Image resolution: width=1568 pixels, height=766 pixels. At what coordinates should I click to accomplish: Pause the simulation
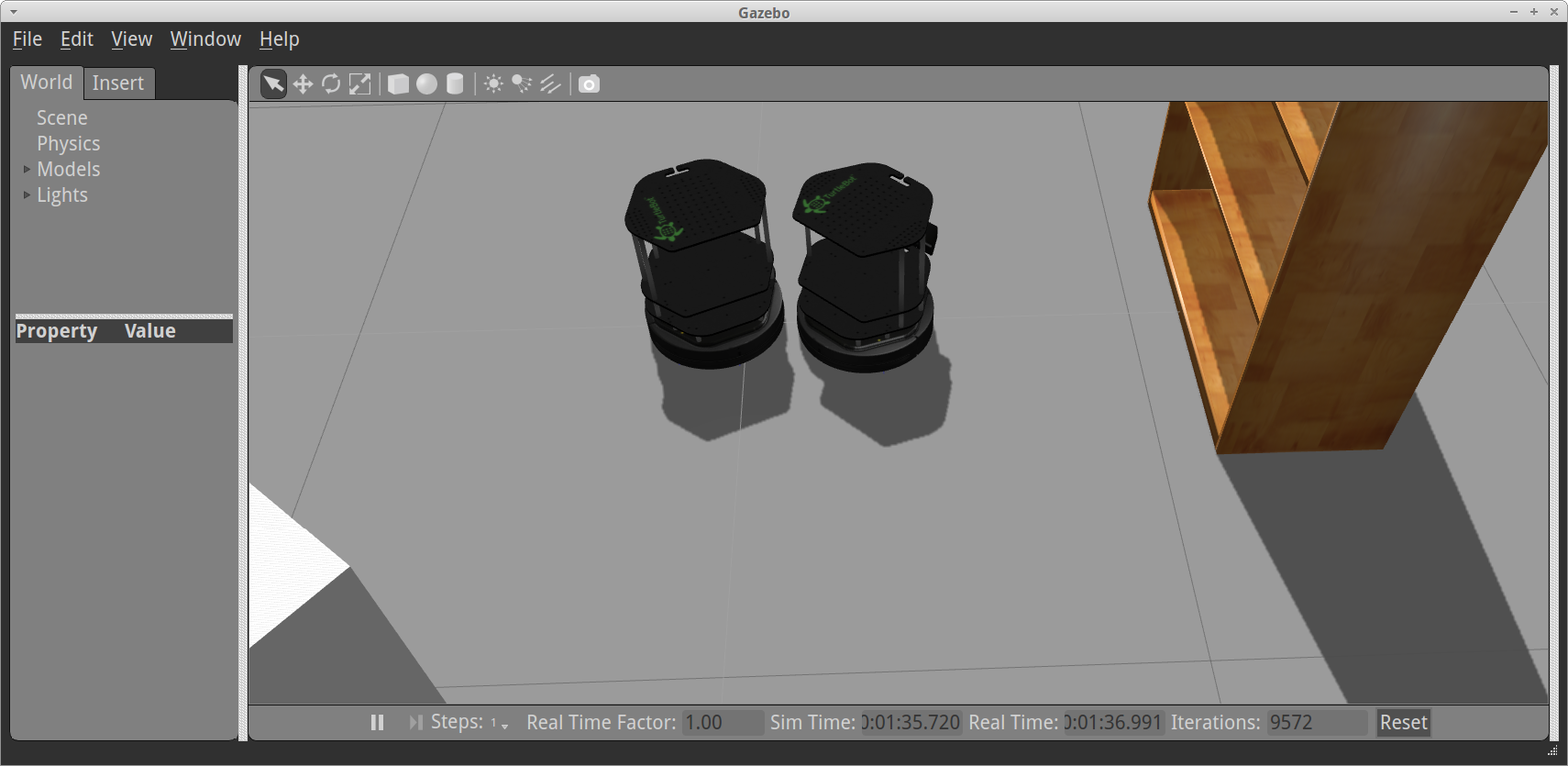pos(377,723)
